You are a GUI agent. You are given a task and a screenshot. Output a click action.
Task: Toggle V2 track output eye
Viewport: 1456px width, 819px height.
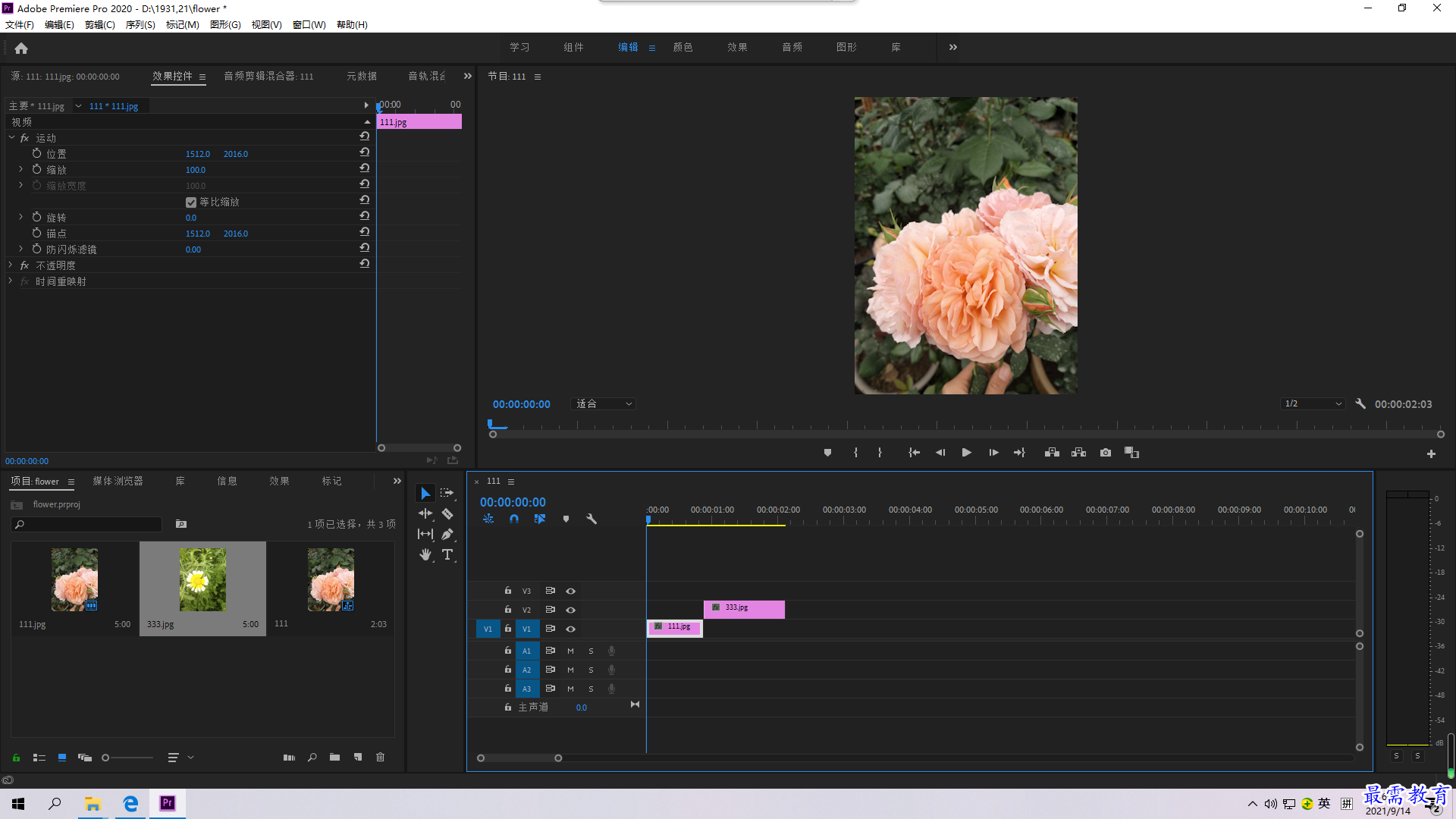coord(571,610)
